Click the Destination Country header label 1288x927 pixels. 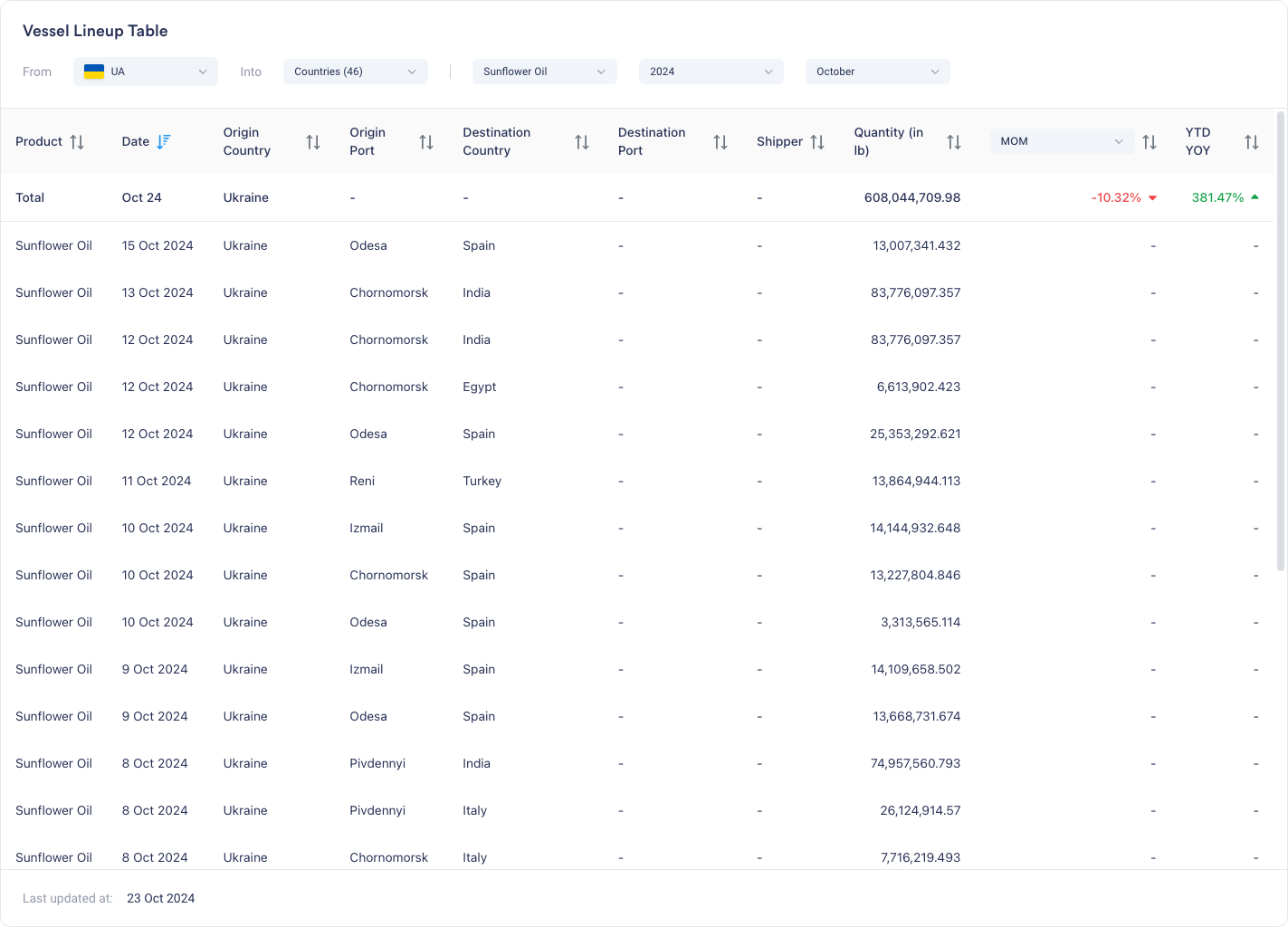(x=496, y=141)
